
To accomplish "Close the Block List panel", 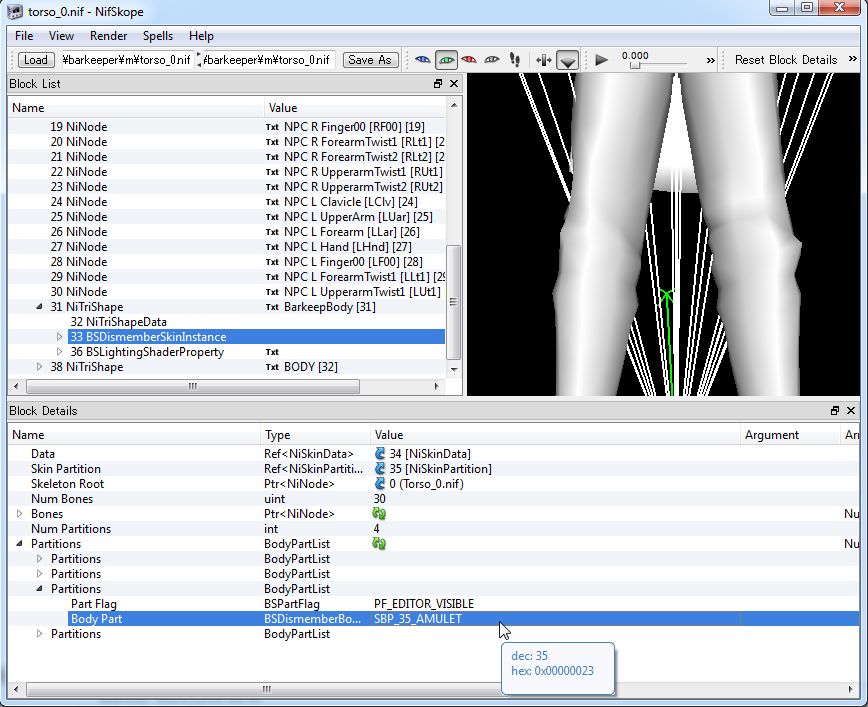I will coord(454,84).
